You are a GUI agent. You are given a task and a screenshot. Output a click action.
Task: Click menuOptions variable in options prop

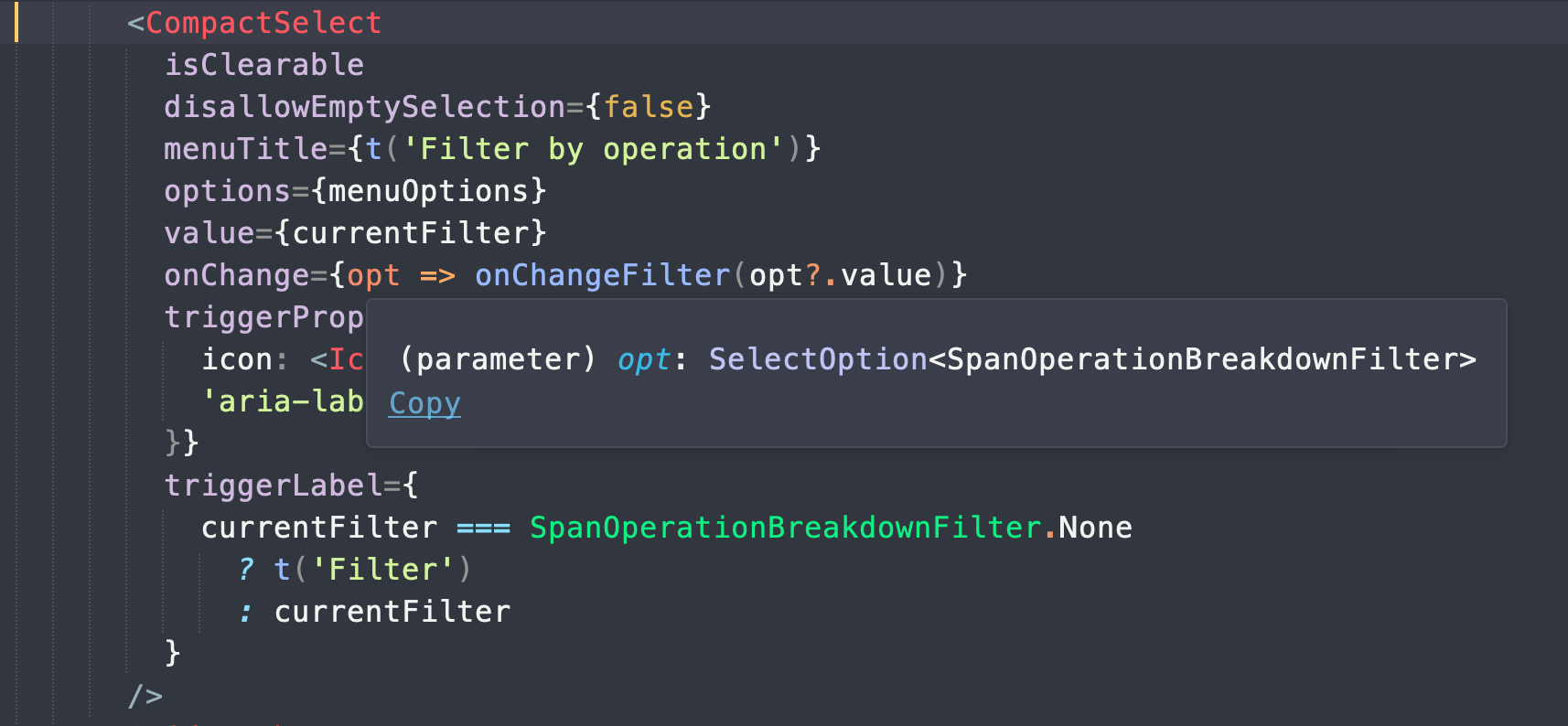point(428,191)
